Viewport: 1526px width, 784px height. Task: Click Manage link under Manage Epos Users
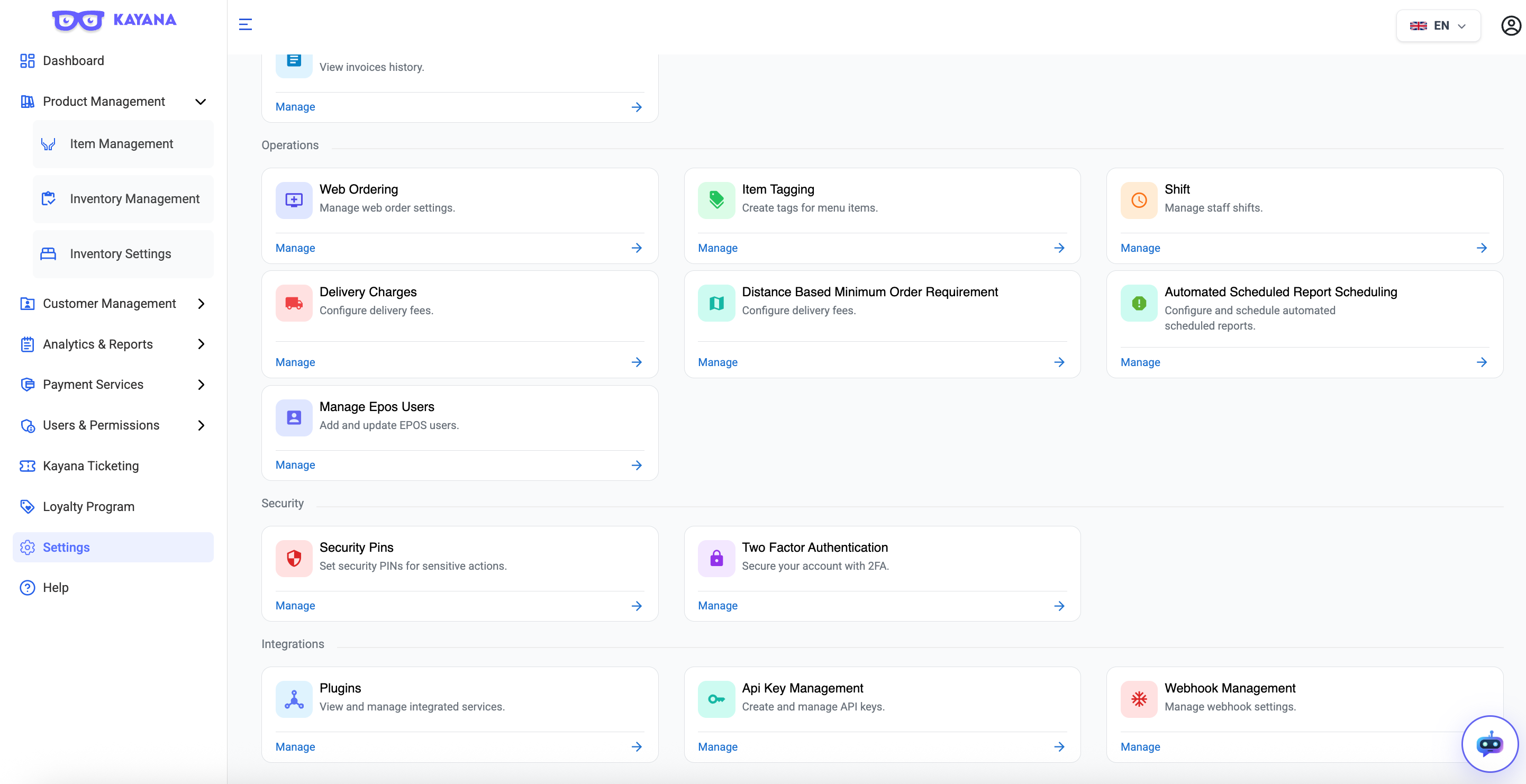click(295, 465)
